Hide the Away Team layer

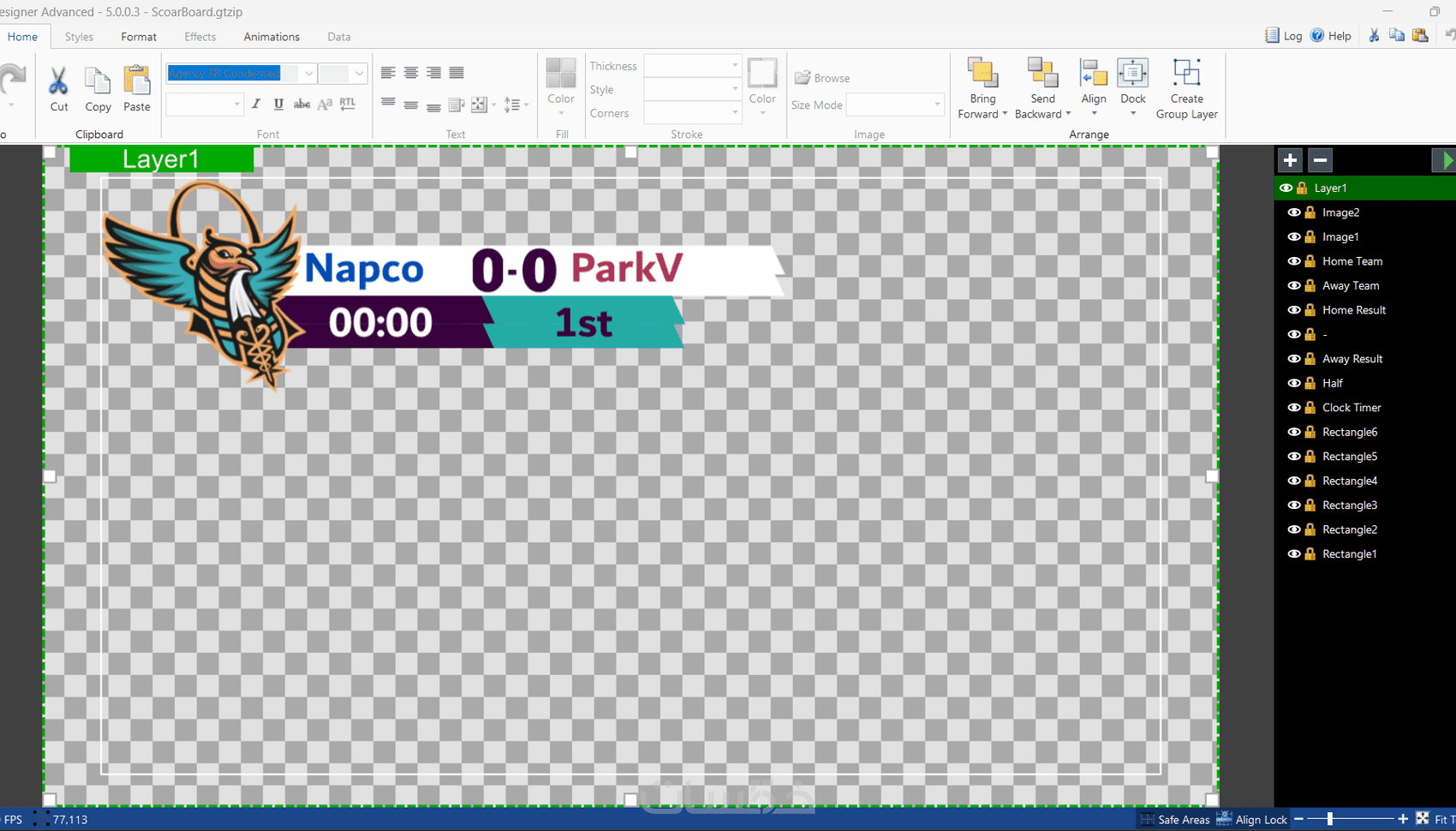[x=1294, y=285]
